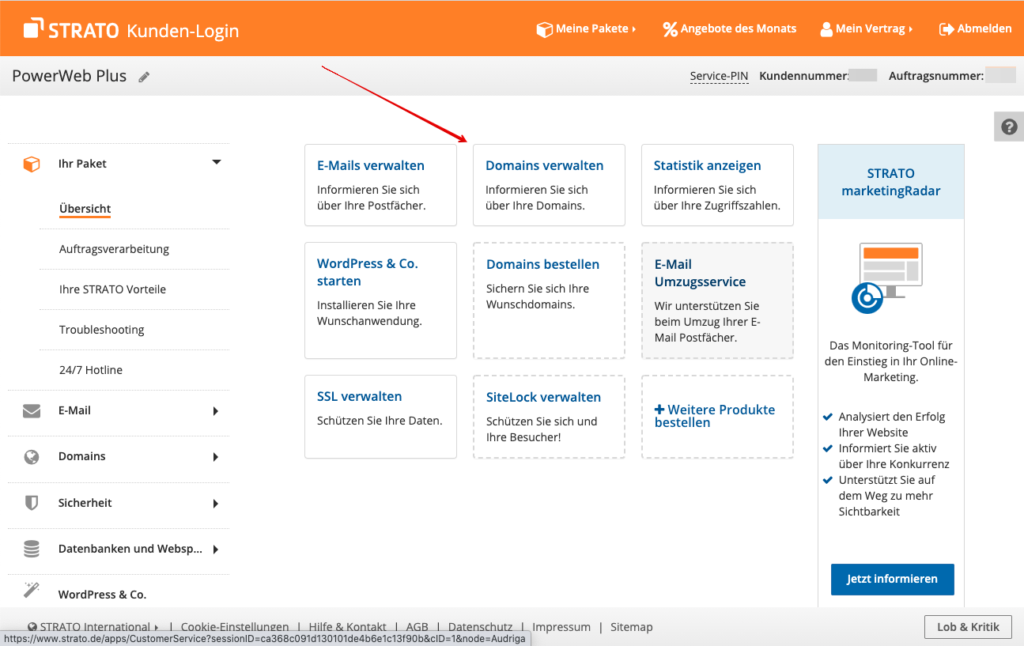Click the percent icon beside Angebote des Monats
The height and width of the screenshot is (646, 1024).
point(670,29)
